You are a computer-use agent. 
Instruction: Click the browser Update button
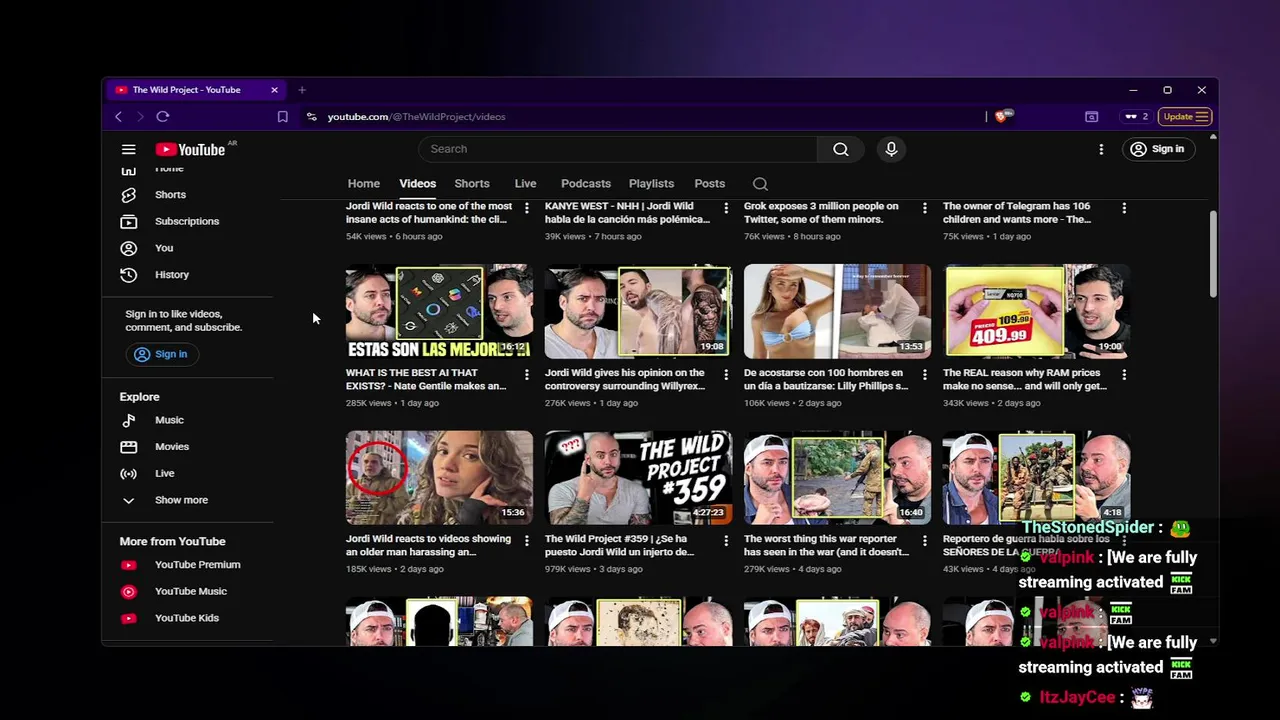click(1185, 117)
